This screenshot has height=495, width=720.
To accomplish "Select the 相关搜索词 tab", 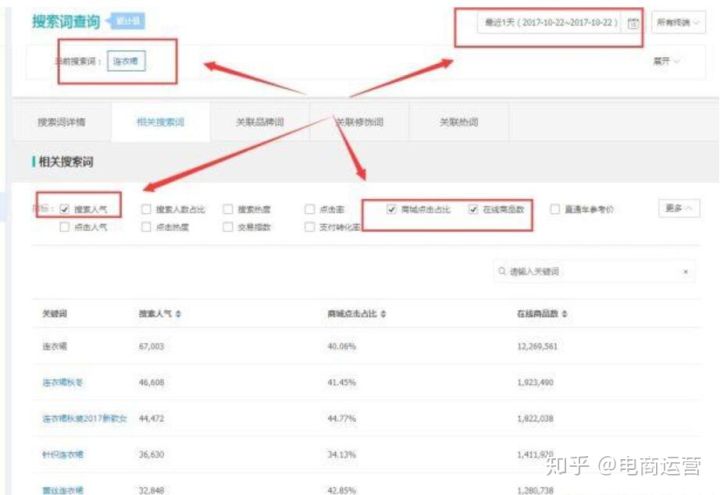I will click(x=161, y=122).
